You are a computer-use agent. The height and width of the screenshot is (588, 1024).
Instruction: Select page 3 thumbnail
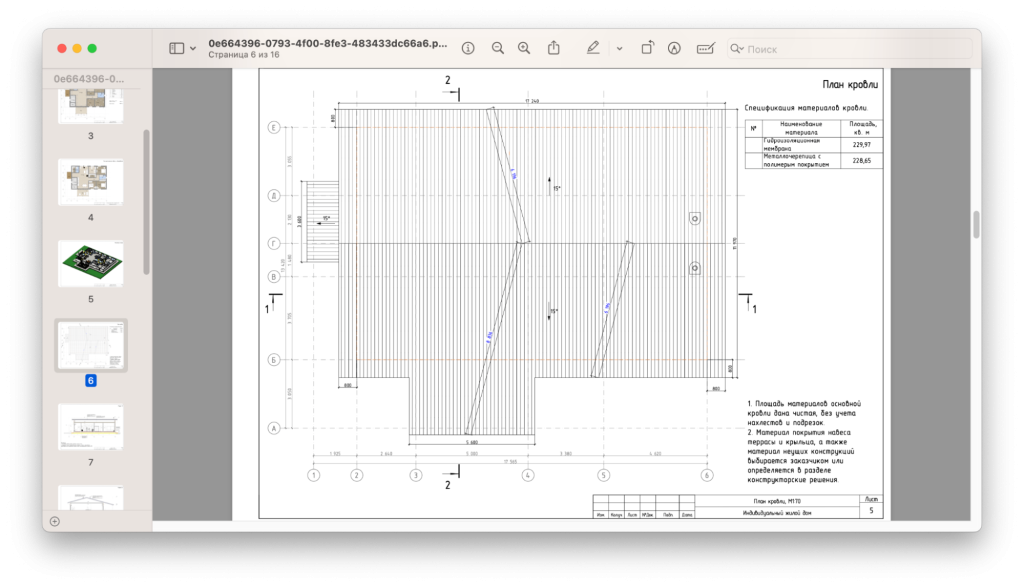tap(90, 105)
